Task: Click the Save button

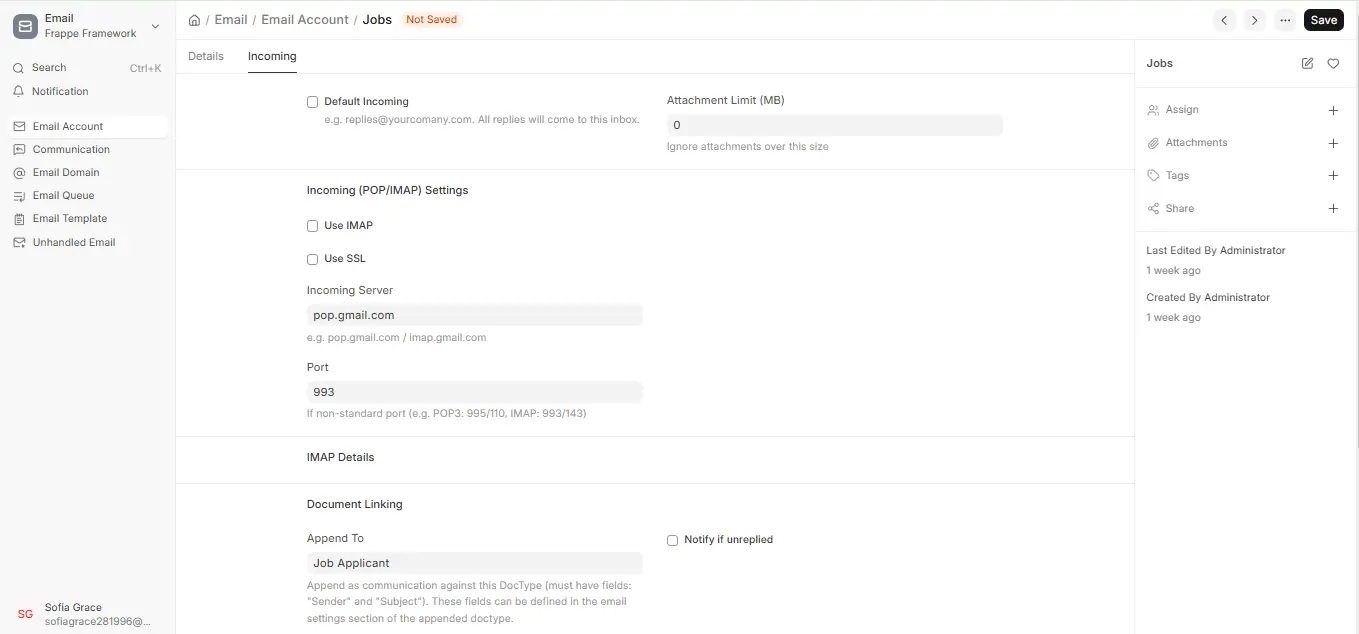Action: coord(1323,20)
